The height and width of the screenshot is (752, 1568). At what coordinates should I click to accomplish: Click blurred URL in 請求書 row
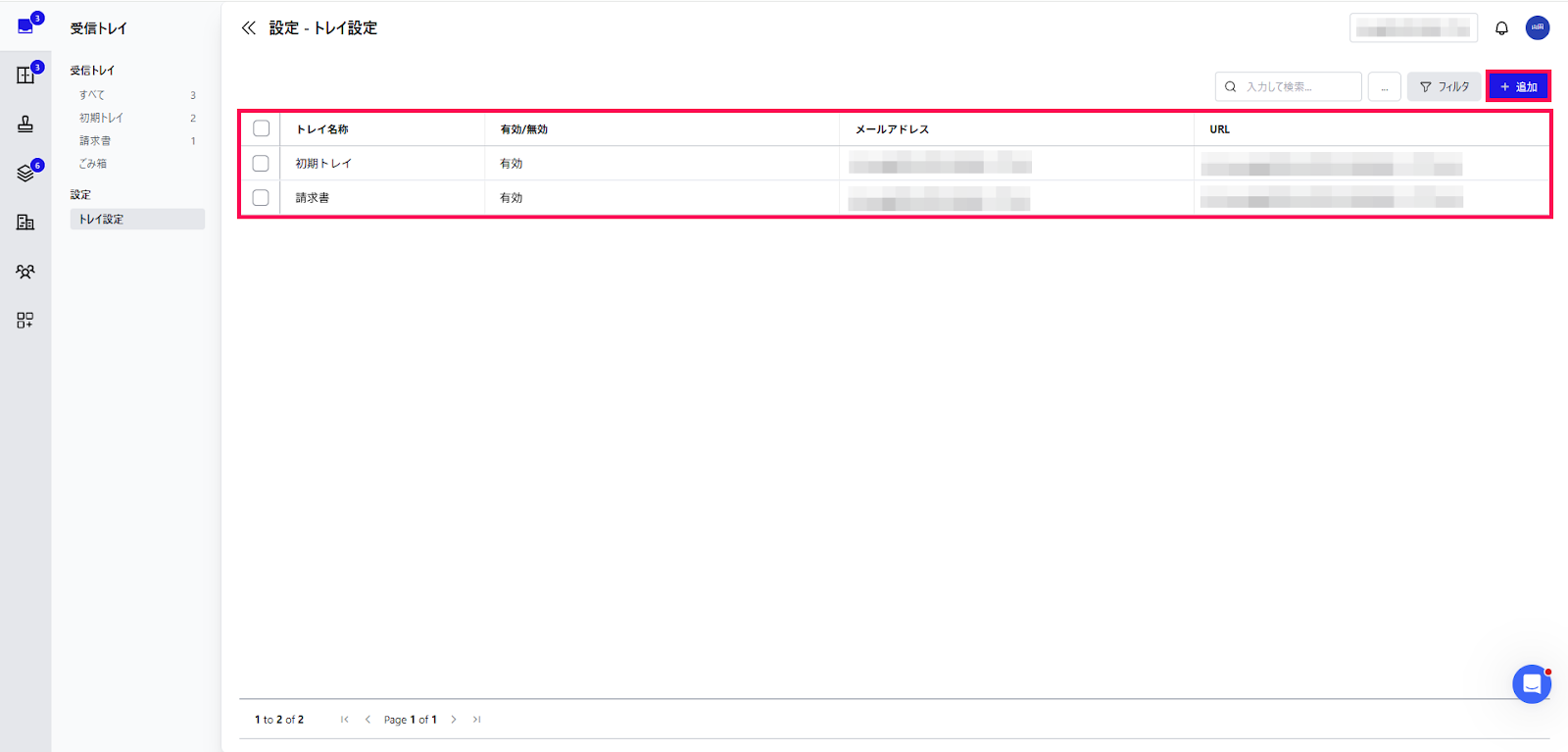coord(1331,197)
